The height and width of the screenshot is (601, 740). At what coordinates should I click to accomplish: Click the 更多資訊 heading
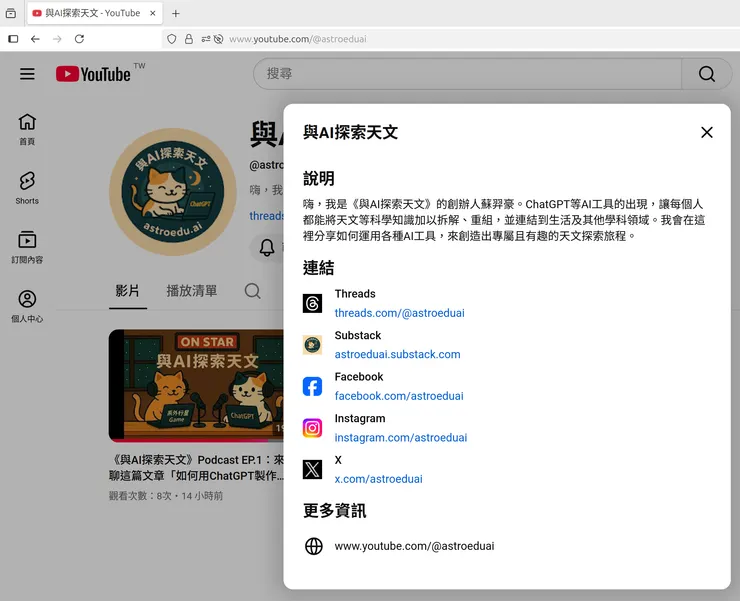click(335, 510)
